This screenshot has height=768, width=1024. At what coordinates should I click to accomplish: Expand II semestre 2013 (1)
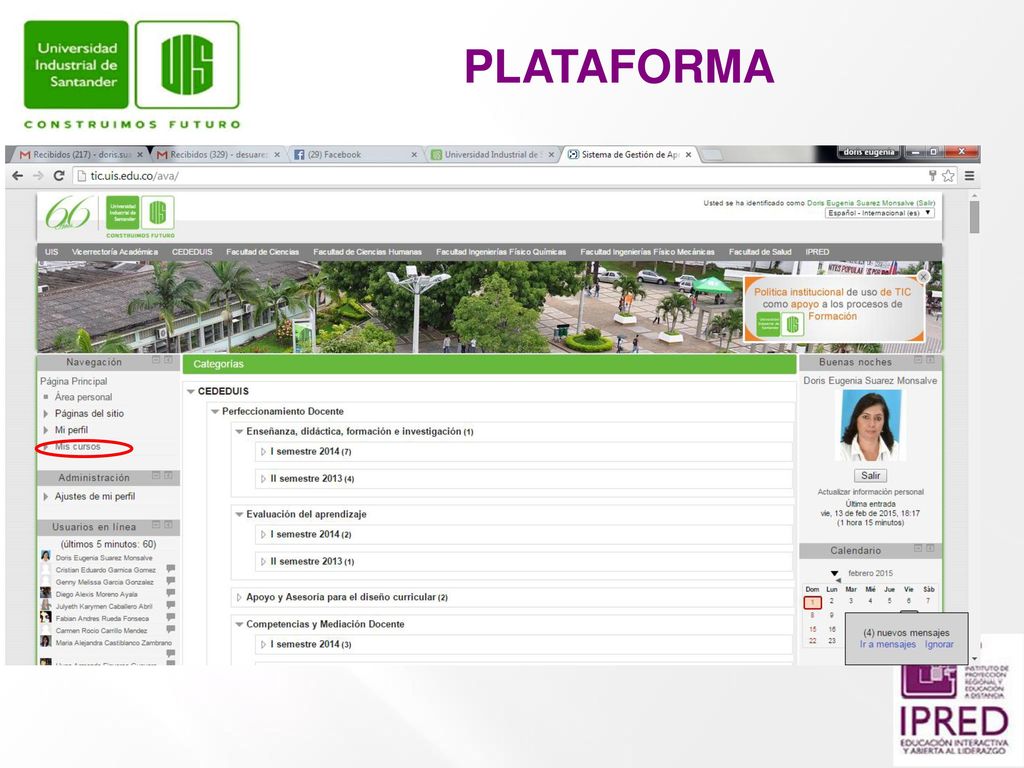pyautogui.click(x=263, y=562)
